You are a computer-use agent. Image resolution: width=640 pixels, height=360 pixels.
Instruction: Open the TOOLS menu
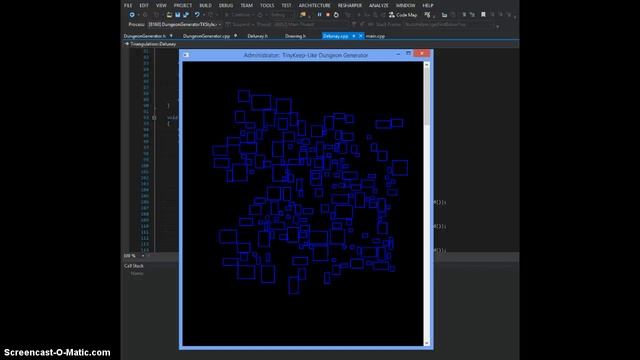coord(267,5)
